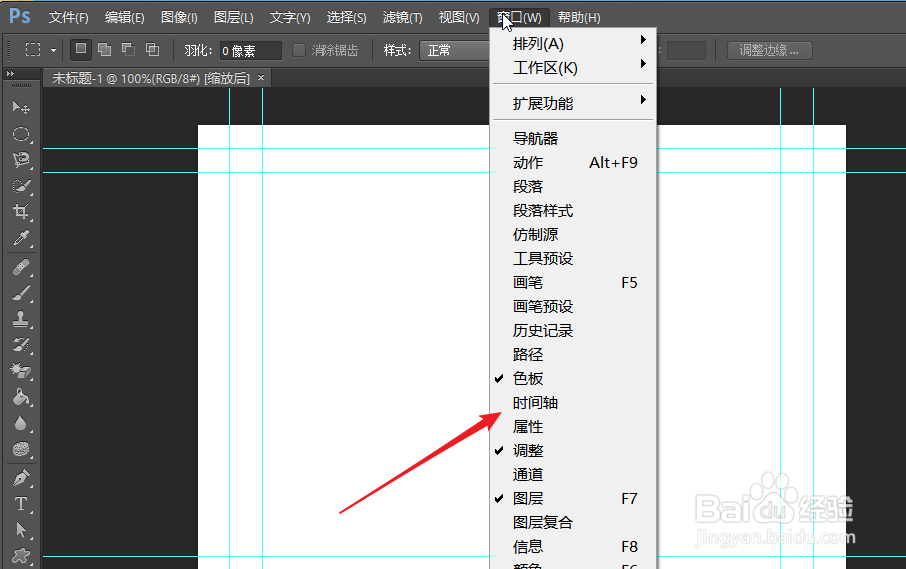Screen dimensions: 906x569
Task: Open the 帮助(H) menu
Action: (x=579, y=17)
